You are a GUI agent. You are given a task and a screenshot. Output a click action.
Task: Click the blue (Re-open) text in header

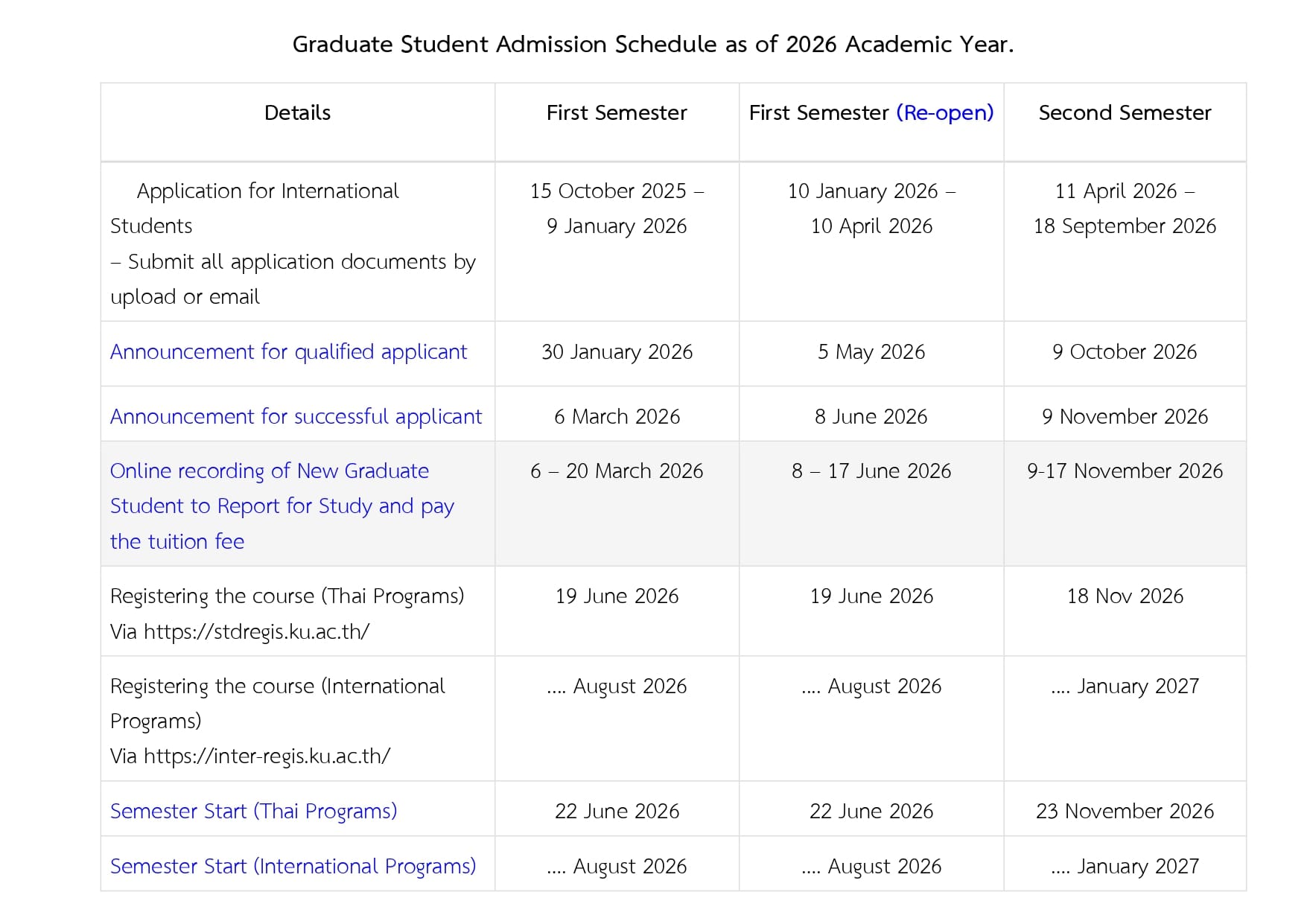tap(944, 113)
